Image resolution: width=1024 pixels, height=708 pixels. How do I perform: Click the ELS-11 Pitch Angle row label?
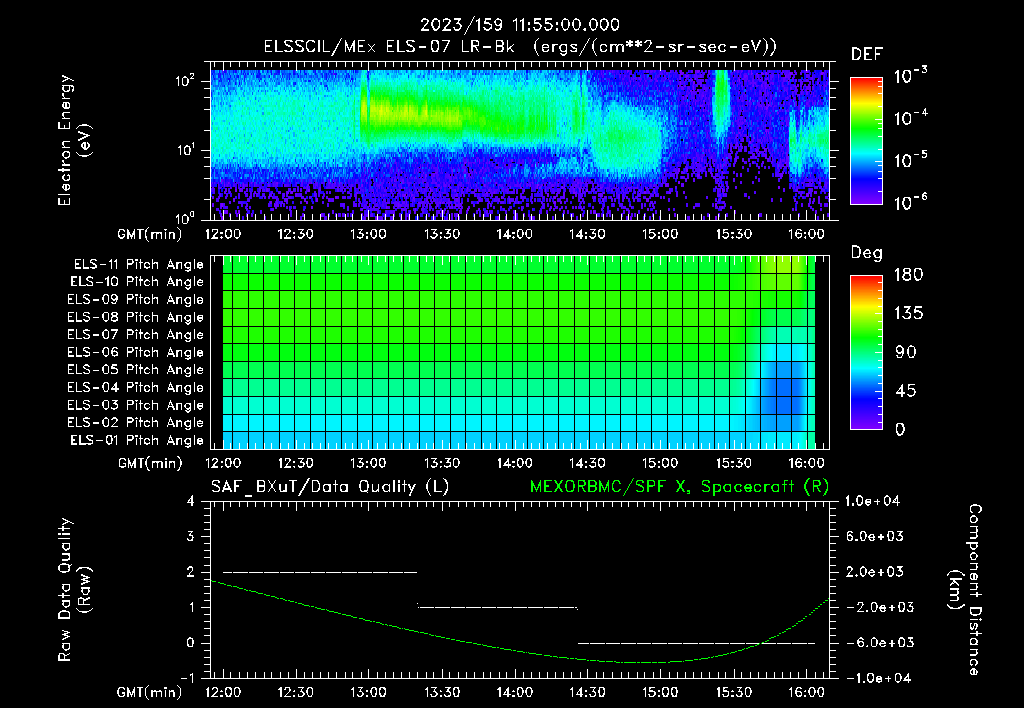point(138,265)
